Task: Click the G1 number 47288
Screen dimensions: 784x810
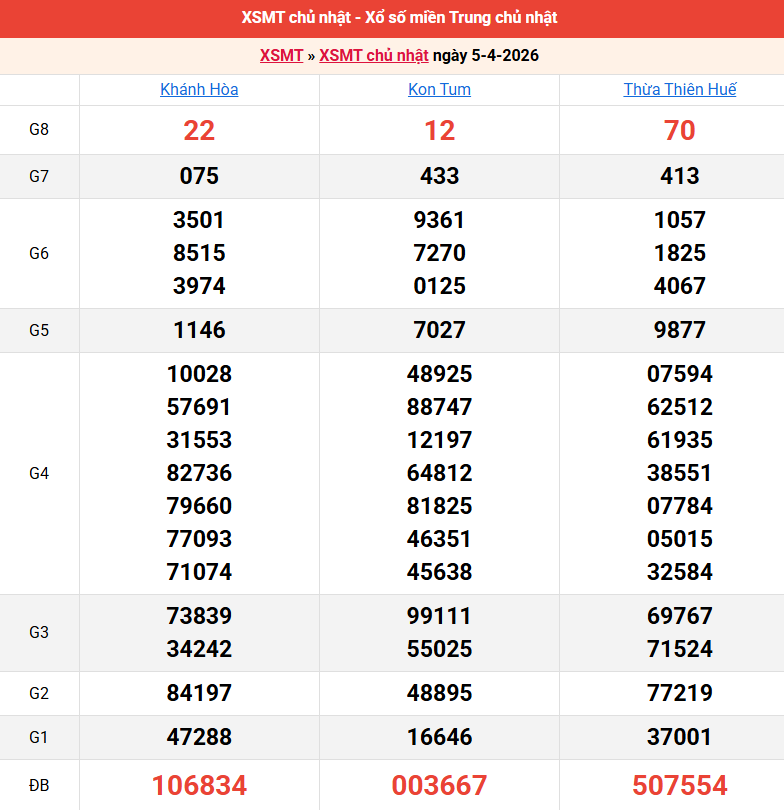Action: 199,738
